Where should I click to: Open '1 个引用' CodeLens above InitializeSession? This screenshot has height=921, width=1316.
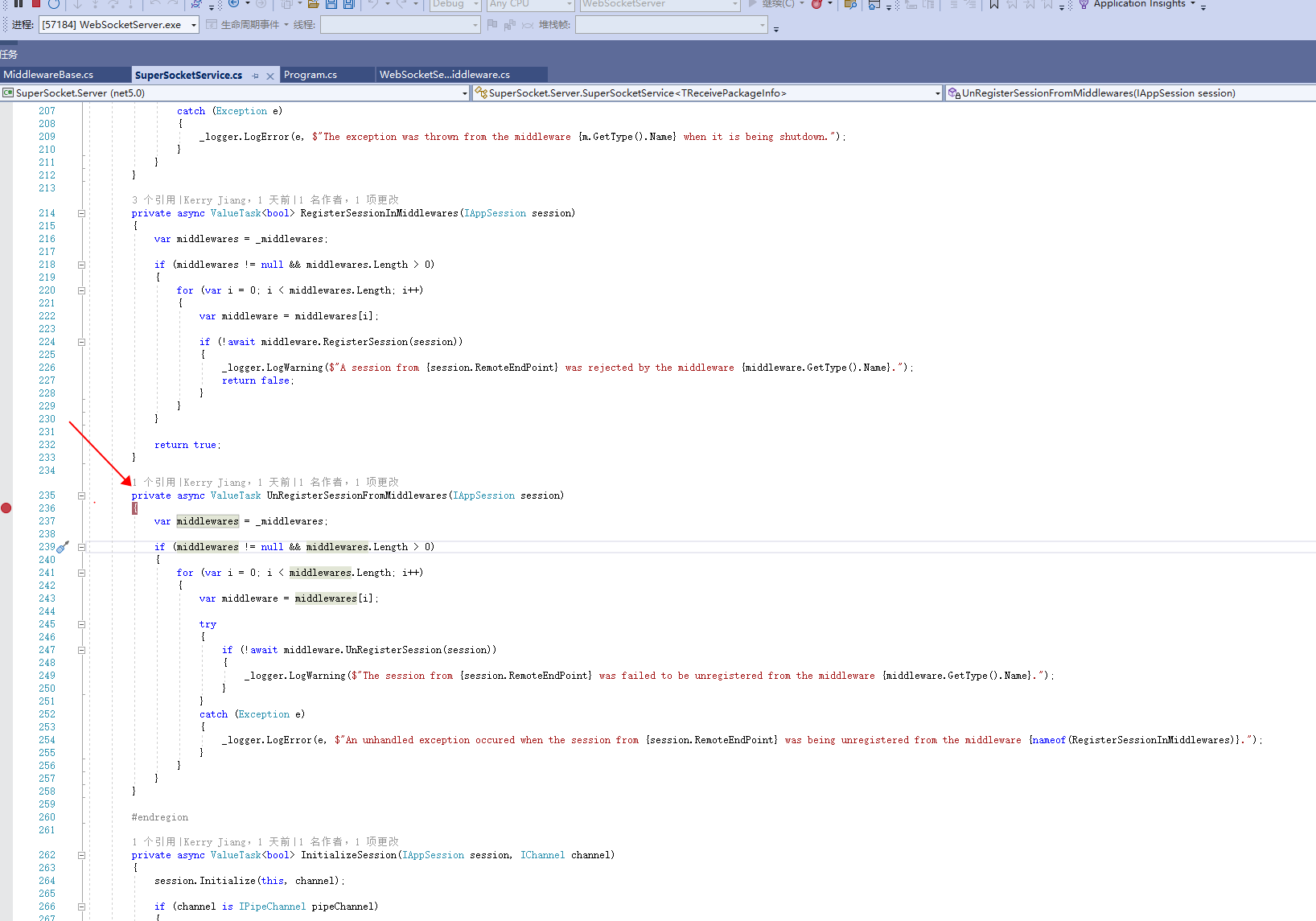[x=154, y=841]
